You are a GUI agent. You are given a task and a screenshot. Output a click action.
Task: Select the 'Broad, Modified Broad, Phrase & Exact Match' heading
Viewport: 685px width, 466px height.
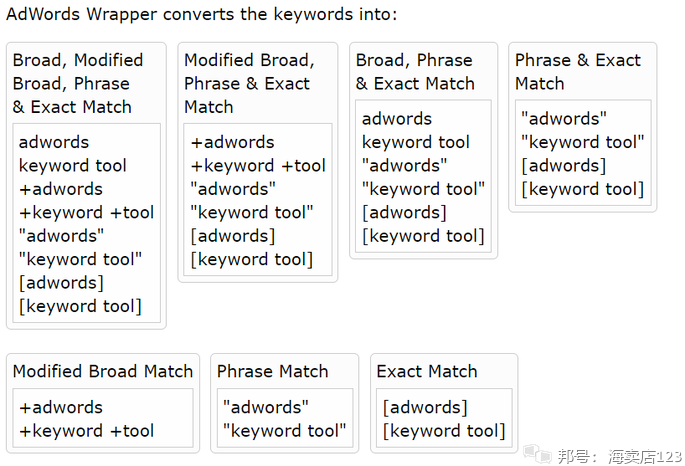[x=78, y=84]
